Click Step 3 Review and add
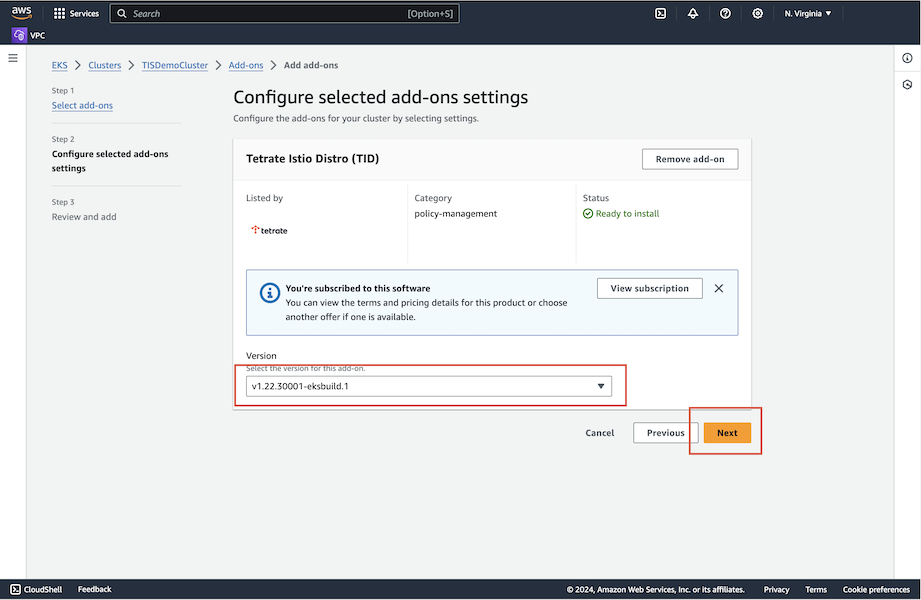Image resolution: width=921 pixels, height=600 pixels. click(x=84, y=217)
